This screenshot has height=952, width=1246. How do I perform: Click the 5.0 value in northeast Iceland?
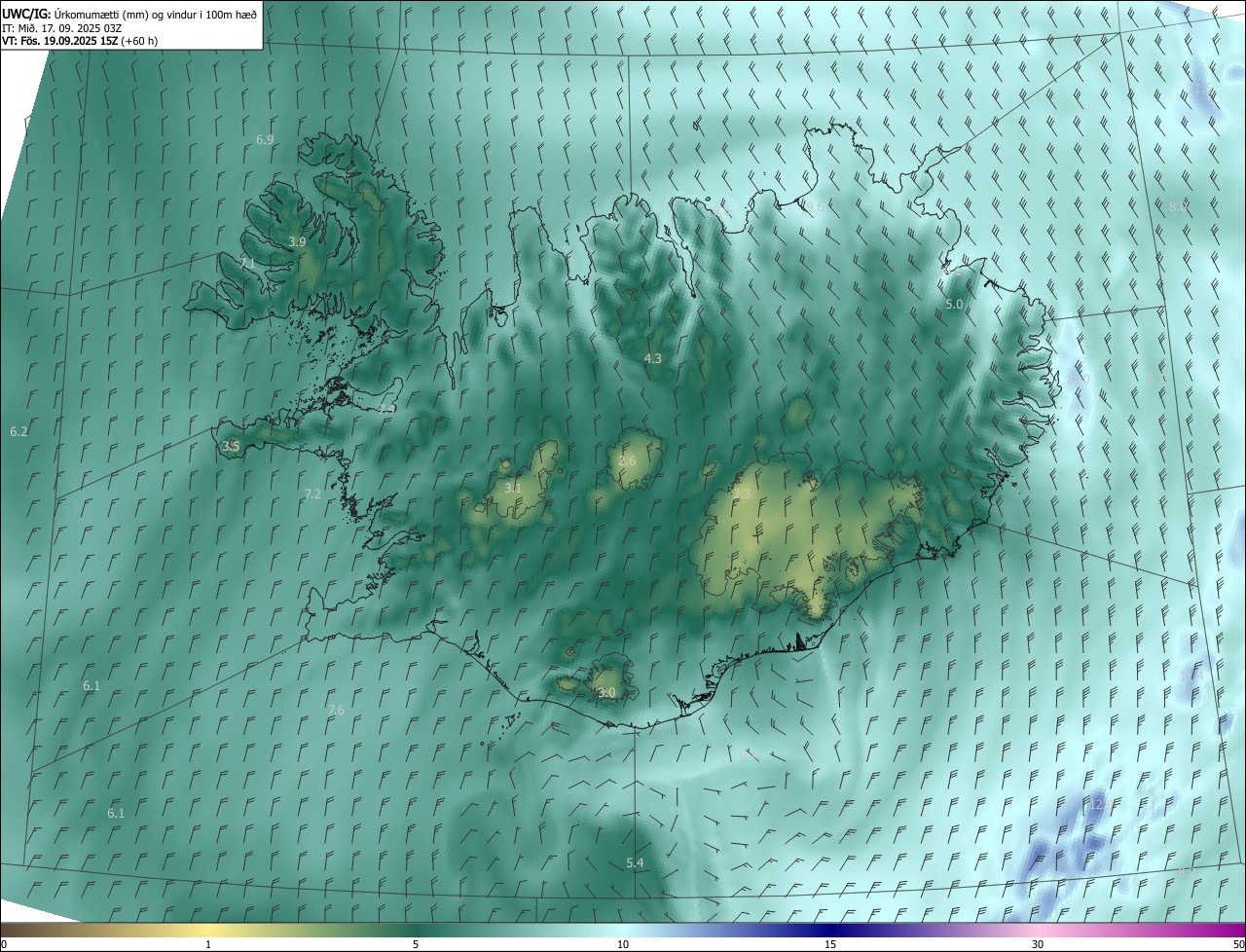[x=954, y=305]
